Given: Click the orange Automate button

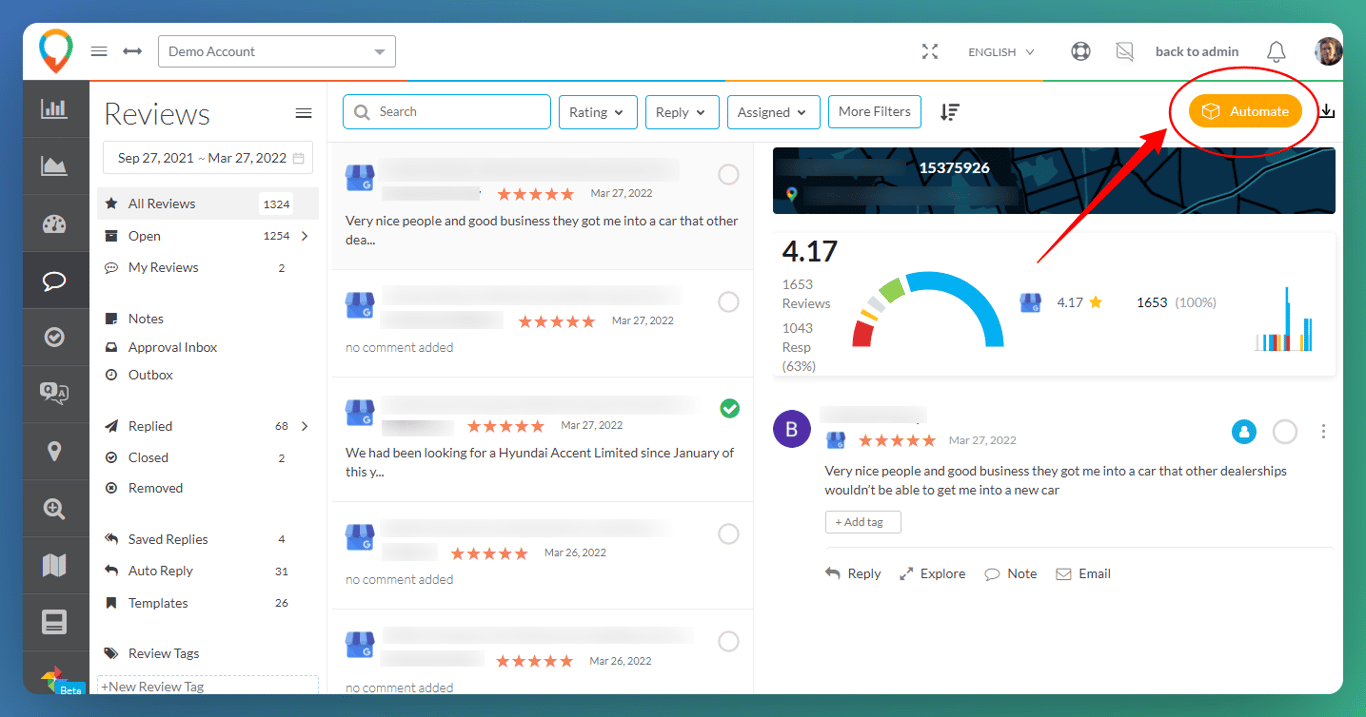Looking at the screenshot, I should [1245, 112].
